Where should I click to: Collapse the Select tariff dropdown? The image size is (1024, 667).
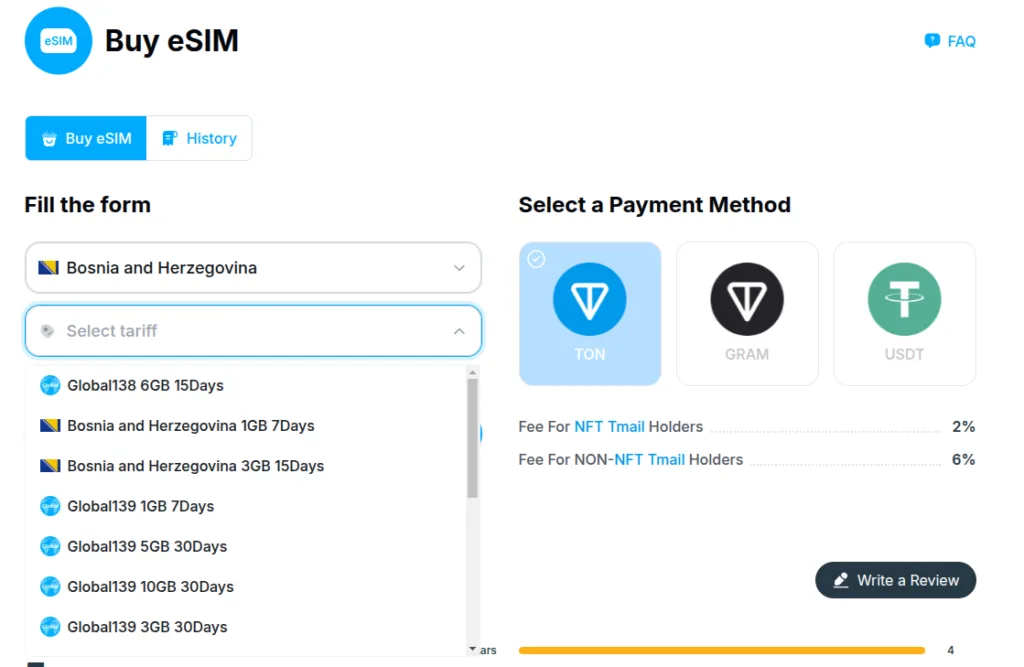(x=459, y=331)
